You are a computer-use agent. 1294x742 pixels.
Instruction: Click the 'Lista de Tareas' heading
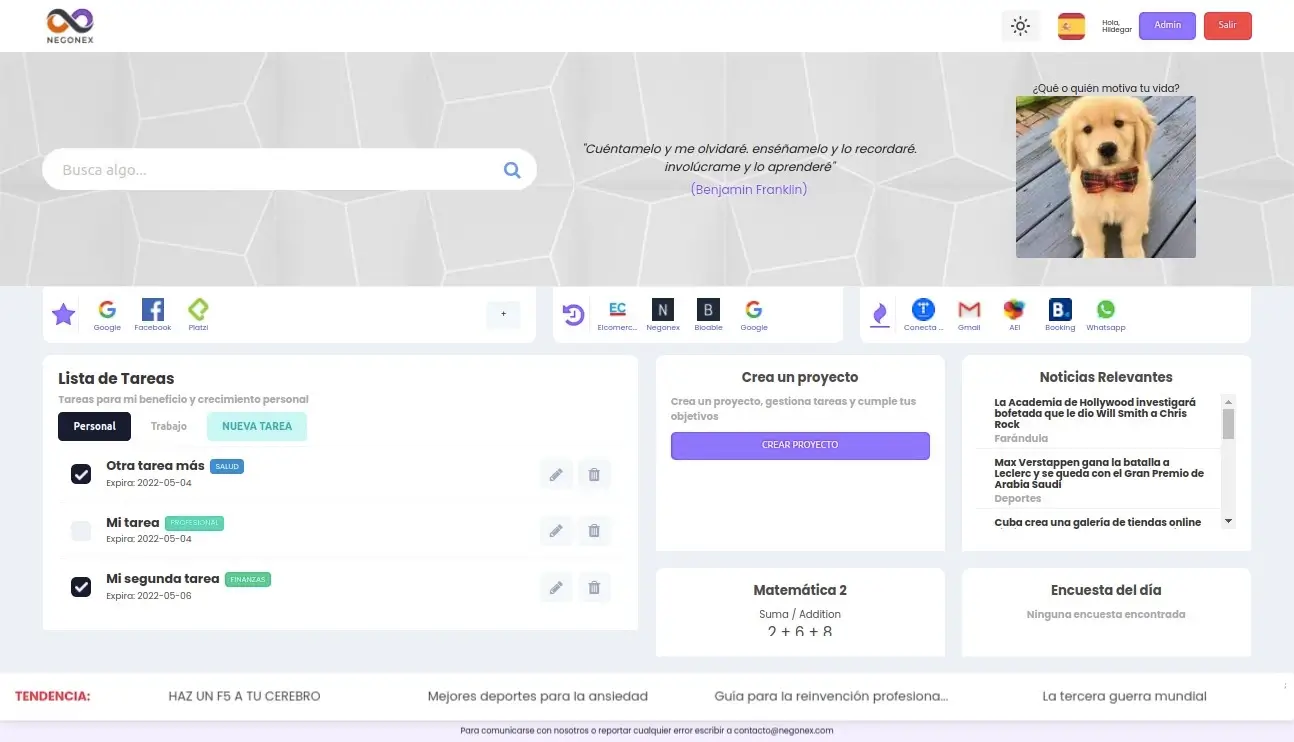pos(117,379)
